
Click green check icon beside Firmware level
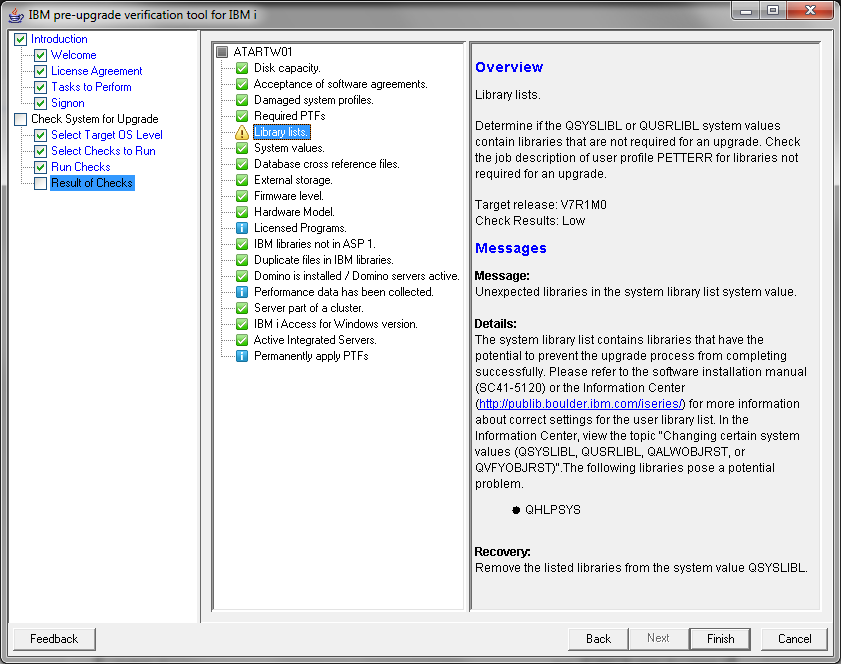point(241,196)
